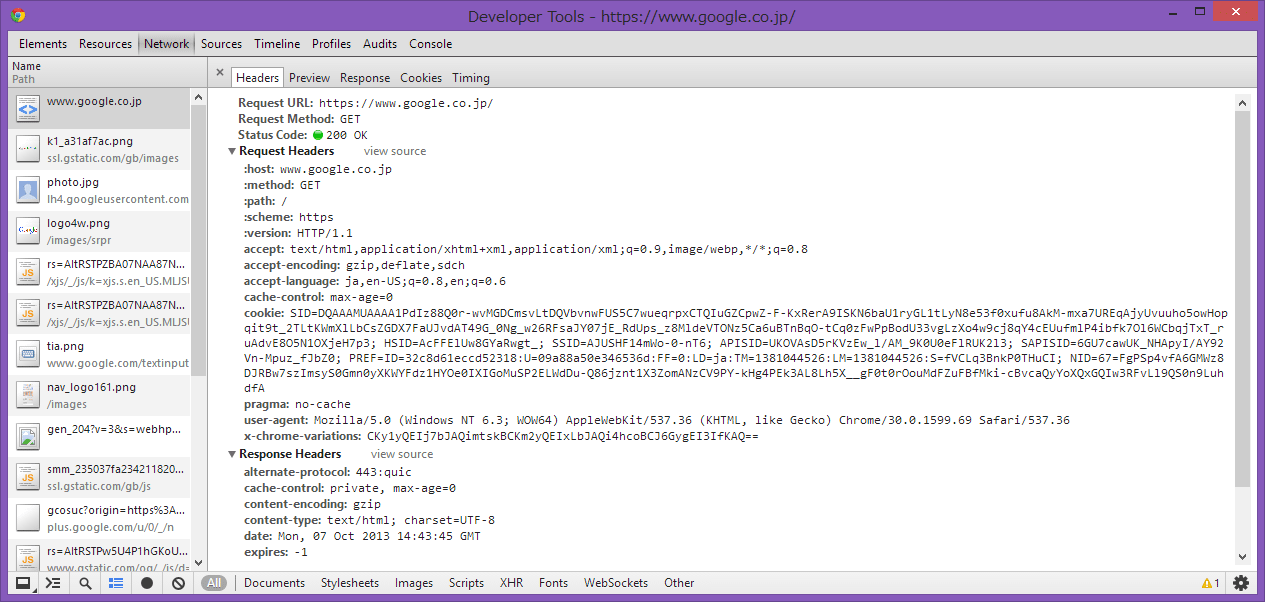
Task: Click the thumbnail icon of photo.jpg
Action: pos(28,190)
